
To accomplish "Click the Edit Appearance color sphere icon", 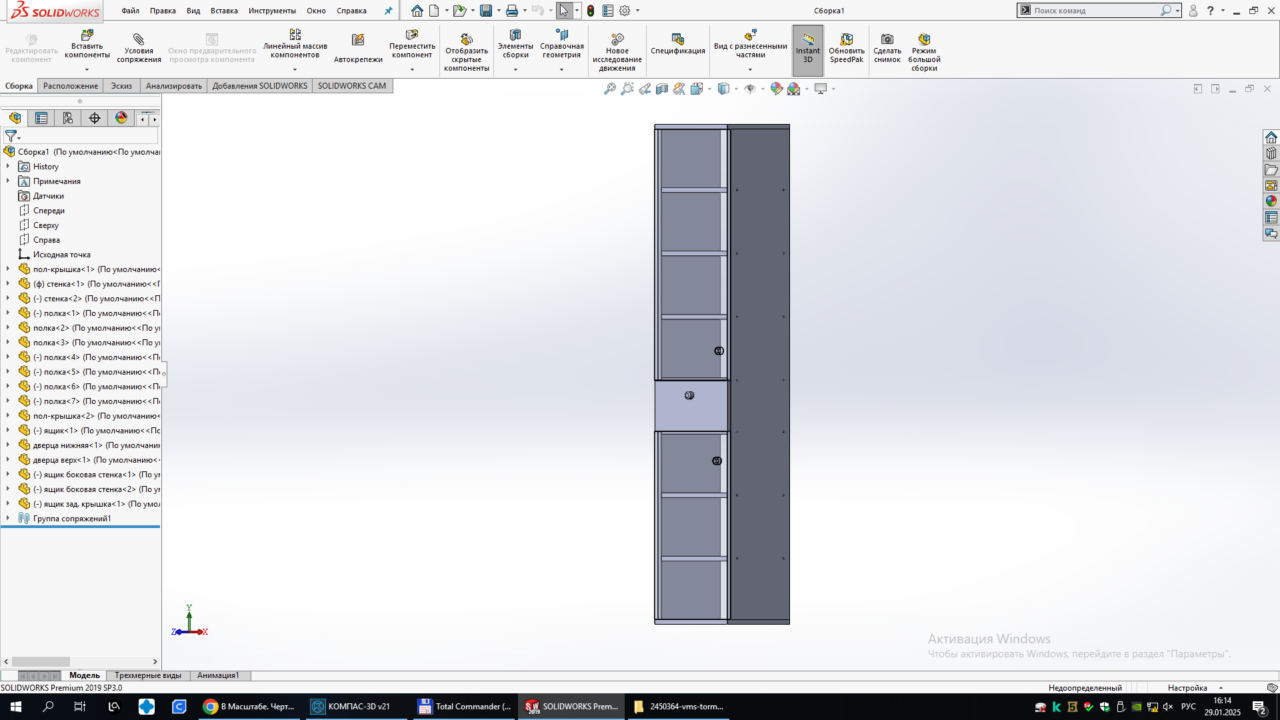I will [x=793, y=89].
